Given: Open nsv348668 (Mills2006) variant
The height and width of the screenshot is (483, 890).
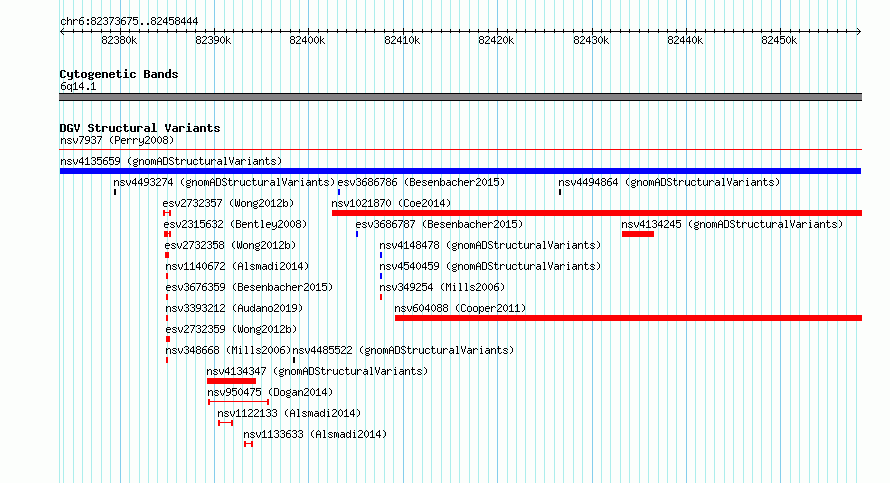Looking at the screenshot, I should click(228, 350).
